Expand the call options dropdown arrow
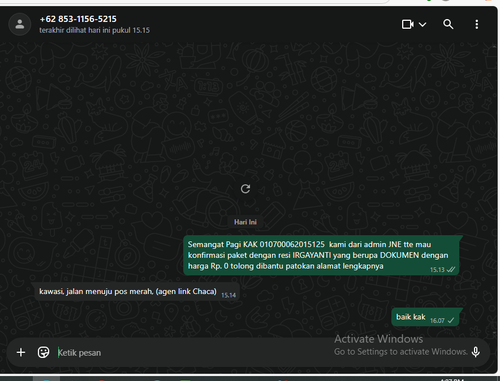The width and height of the screenshot is (500, 381). coord(422,24)
